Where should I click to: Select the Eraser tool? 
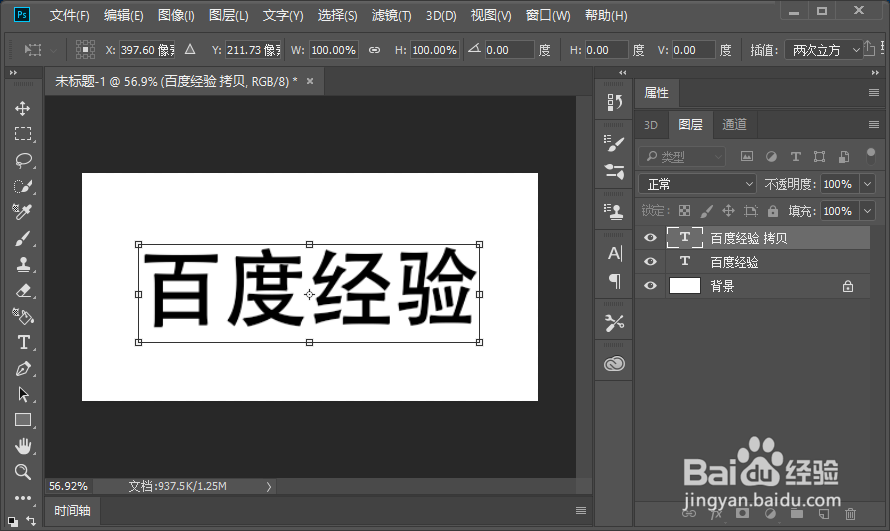pos(23,290)
